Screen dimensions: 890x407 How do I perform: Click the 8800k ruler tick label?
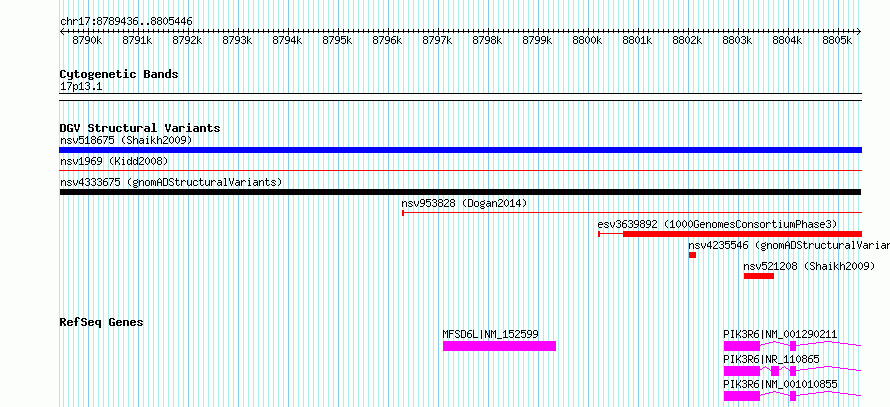point(587,40)
